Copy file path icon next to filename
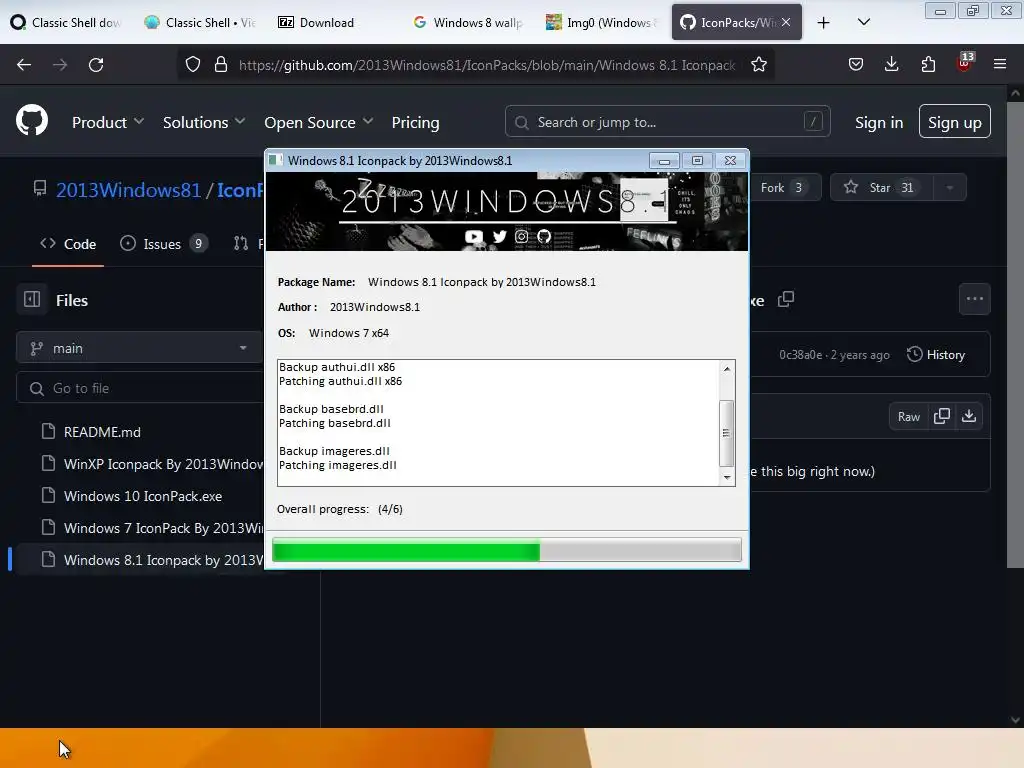Image resolution: width=1024 pixels, height=768 pixels. pyautogui.click(x=786, y=299)
